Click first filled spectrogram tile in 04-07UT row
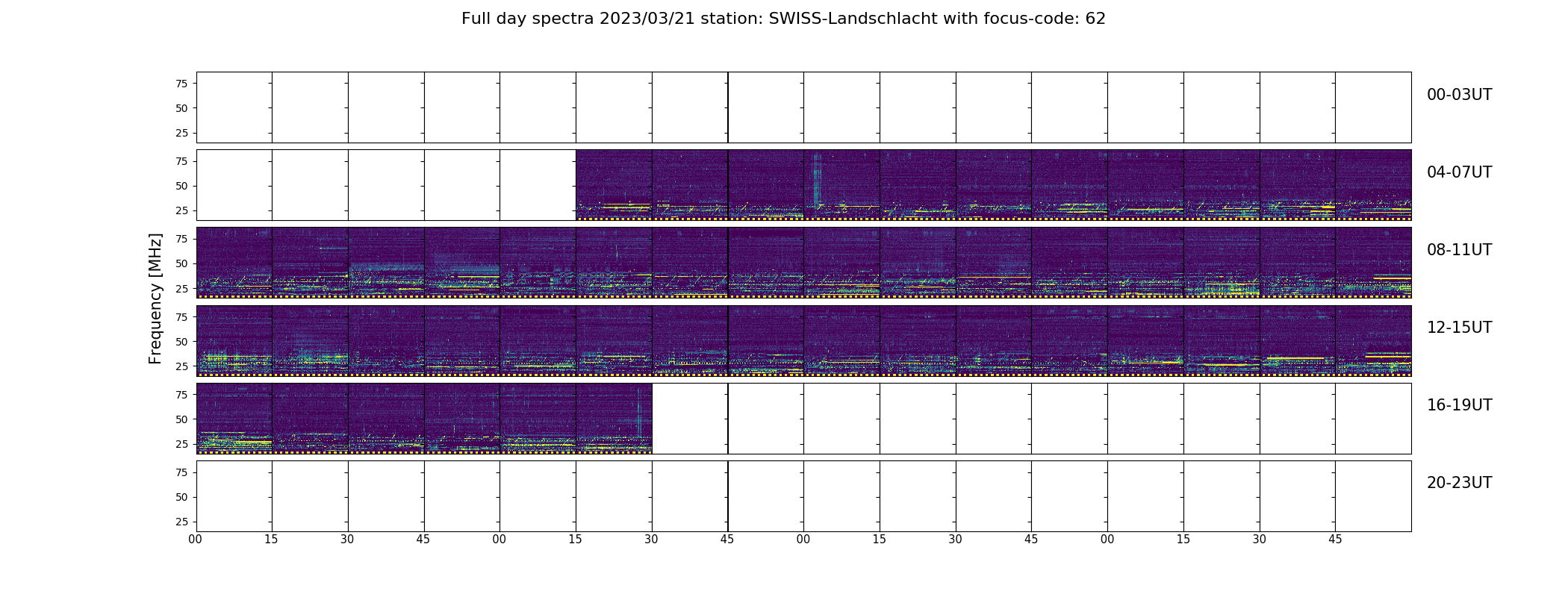The width and height of the screenshot is (1568, 597). pyautogui.click(x=614, y=185)
